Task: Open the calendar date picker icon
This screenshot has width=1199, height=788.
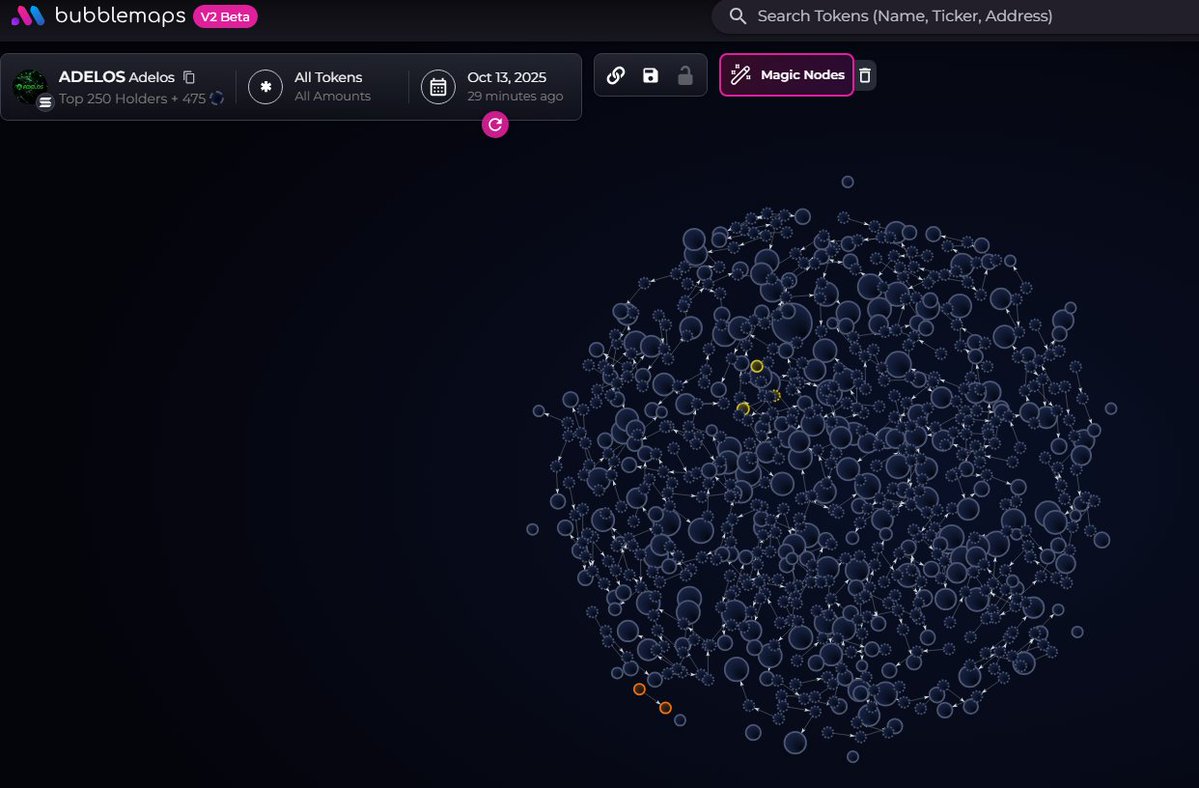Action: pos(438,87)
